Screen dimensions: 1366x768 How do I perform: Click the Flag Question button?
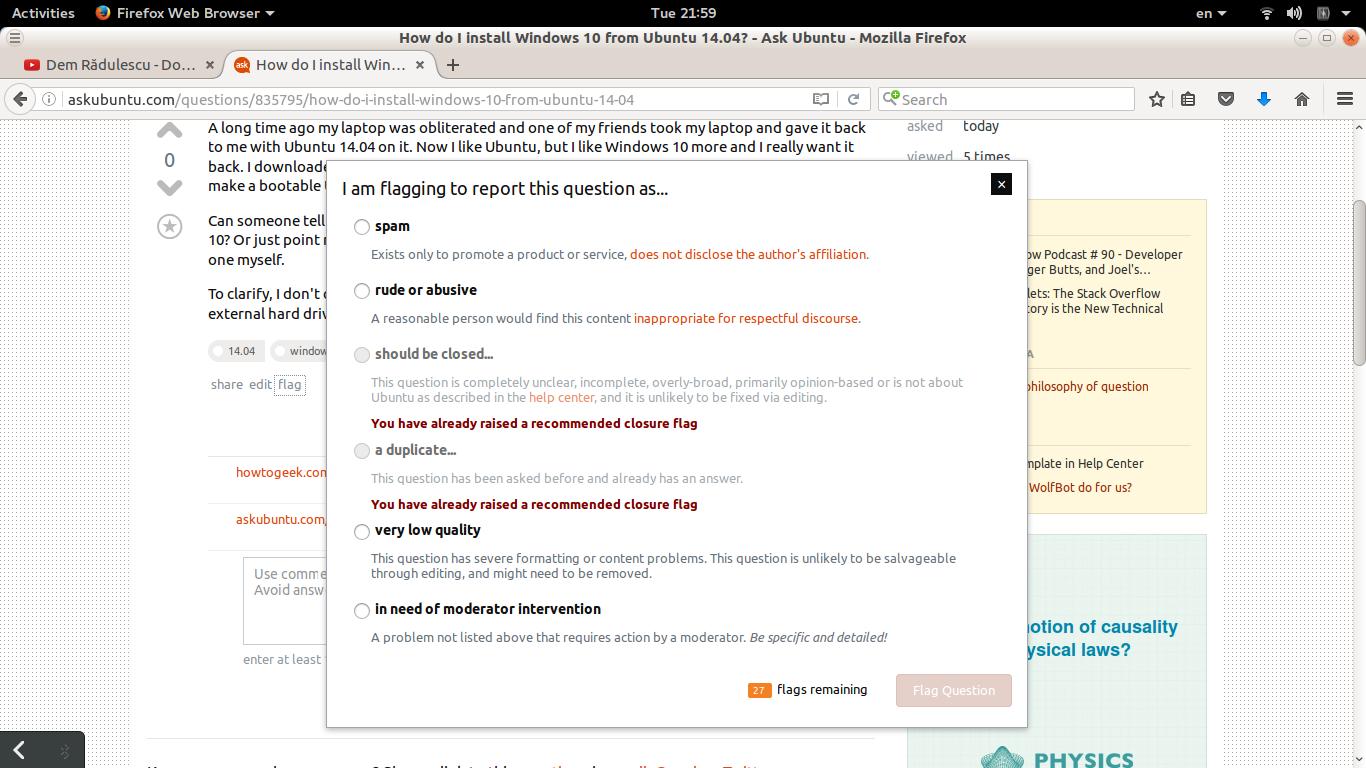coord(954,690)
